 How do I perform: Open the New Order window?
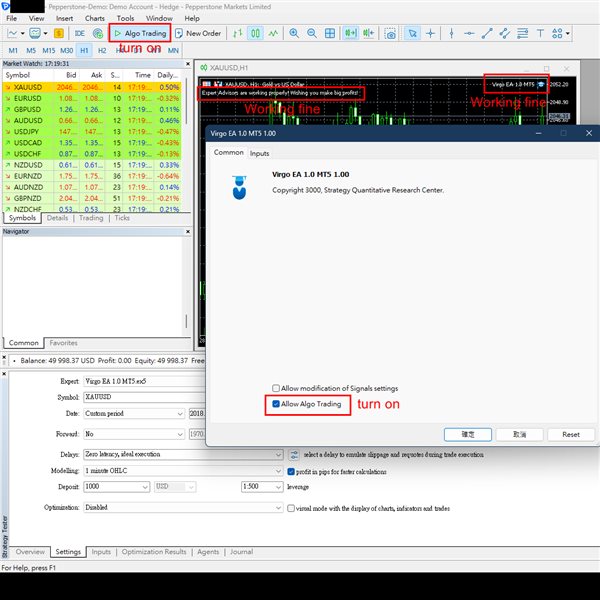pyautogui.click(x=198, y=34)
